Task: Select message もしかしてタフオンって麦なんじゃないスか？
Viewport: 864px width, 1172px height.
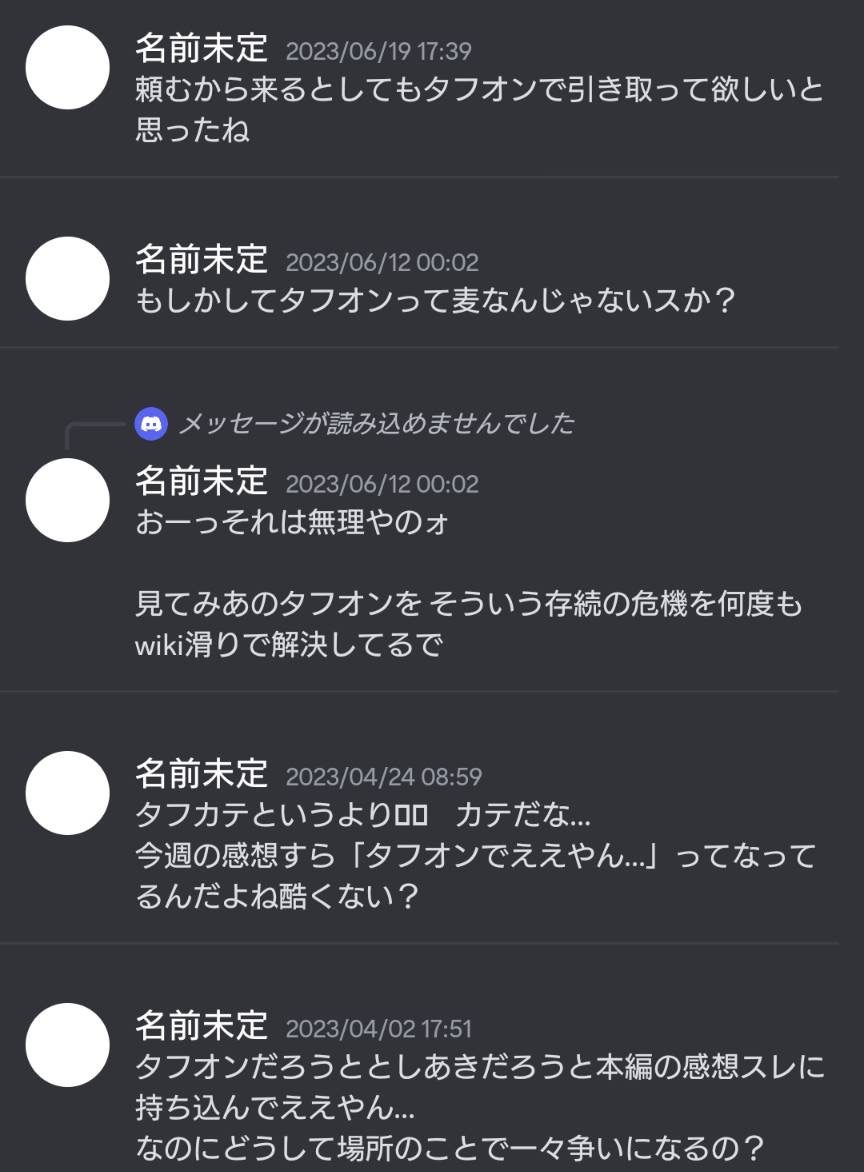Action: [435, 300]
